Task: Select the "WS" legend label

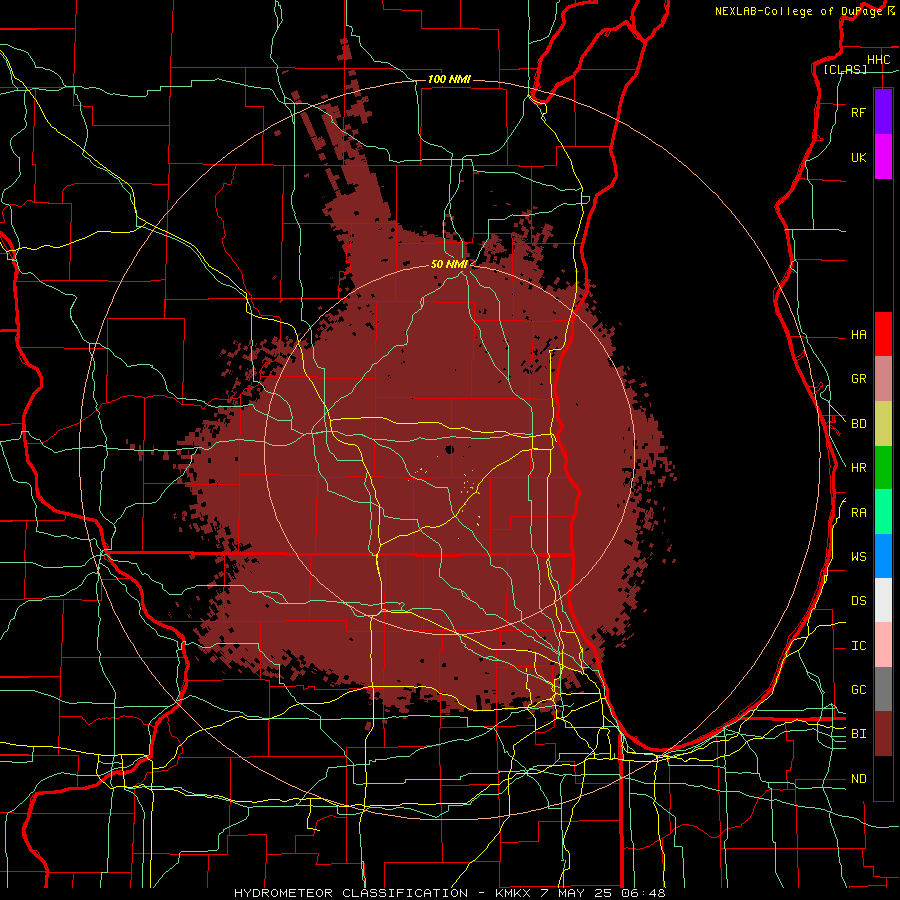Action: click(x=858, y=557)
